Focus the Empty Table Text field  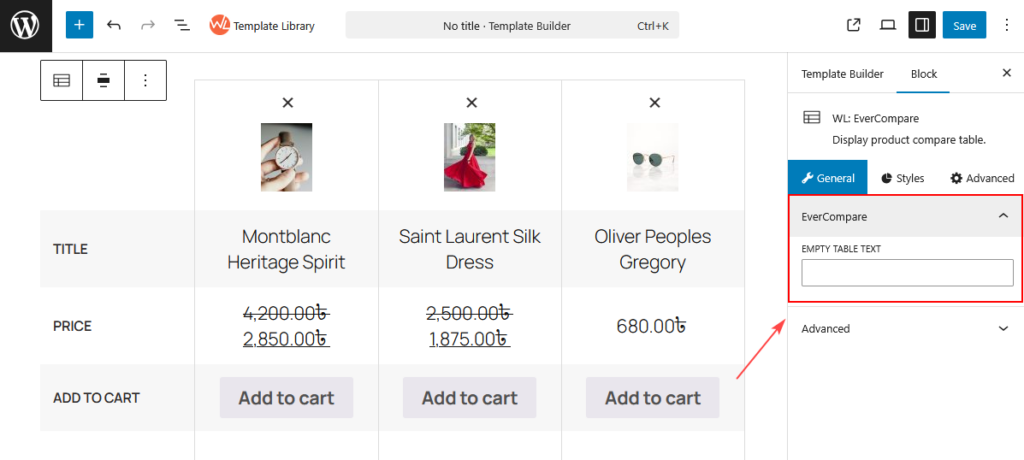tap(907, 272)
